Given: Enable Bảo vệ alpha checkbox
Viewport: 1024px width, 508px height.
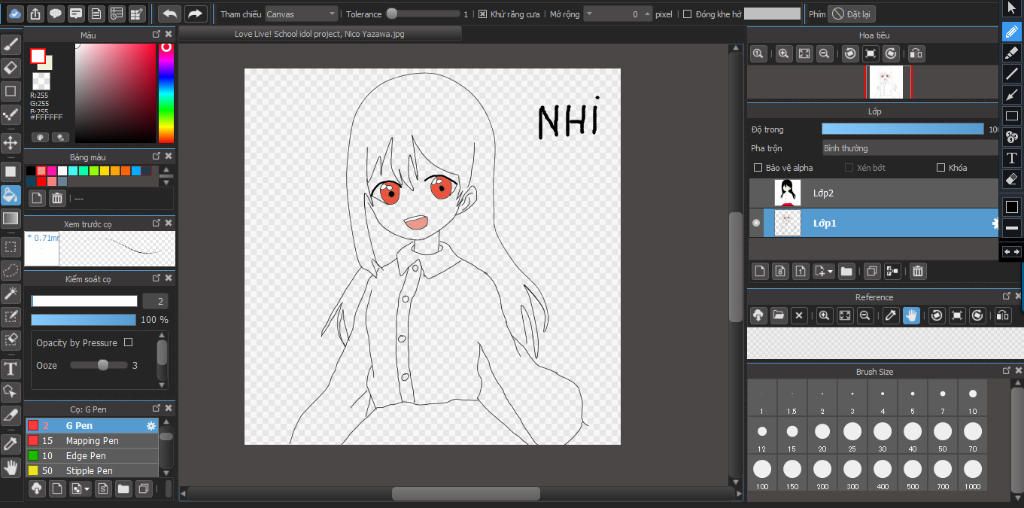Looking at the screenshot, I should point(758,168).
